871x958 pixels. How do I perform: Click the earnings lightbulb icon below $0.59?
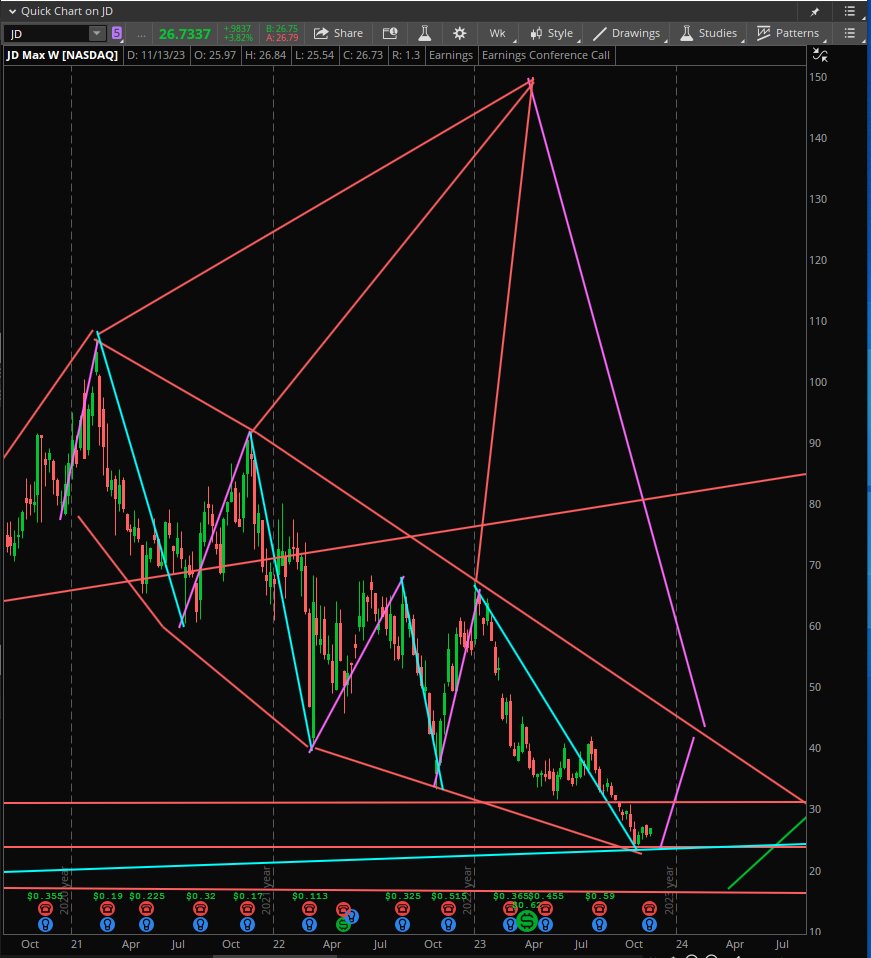tap(599, 924)
